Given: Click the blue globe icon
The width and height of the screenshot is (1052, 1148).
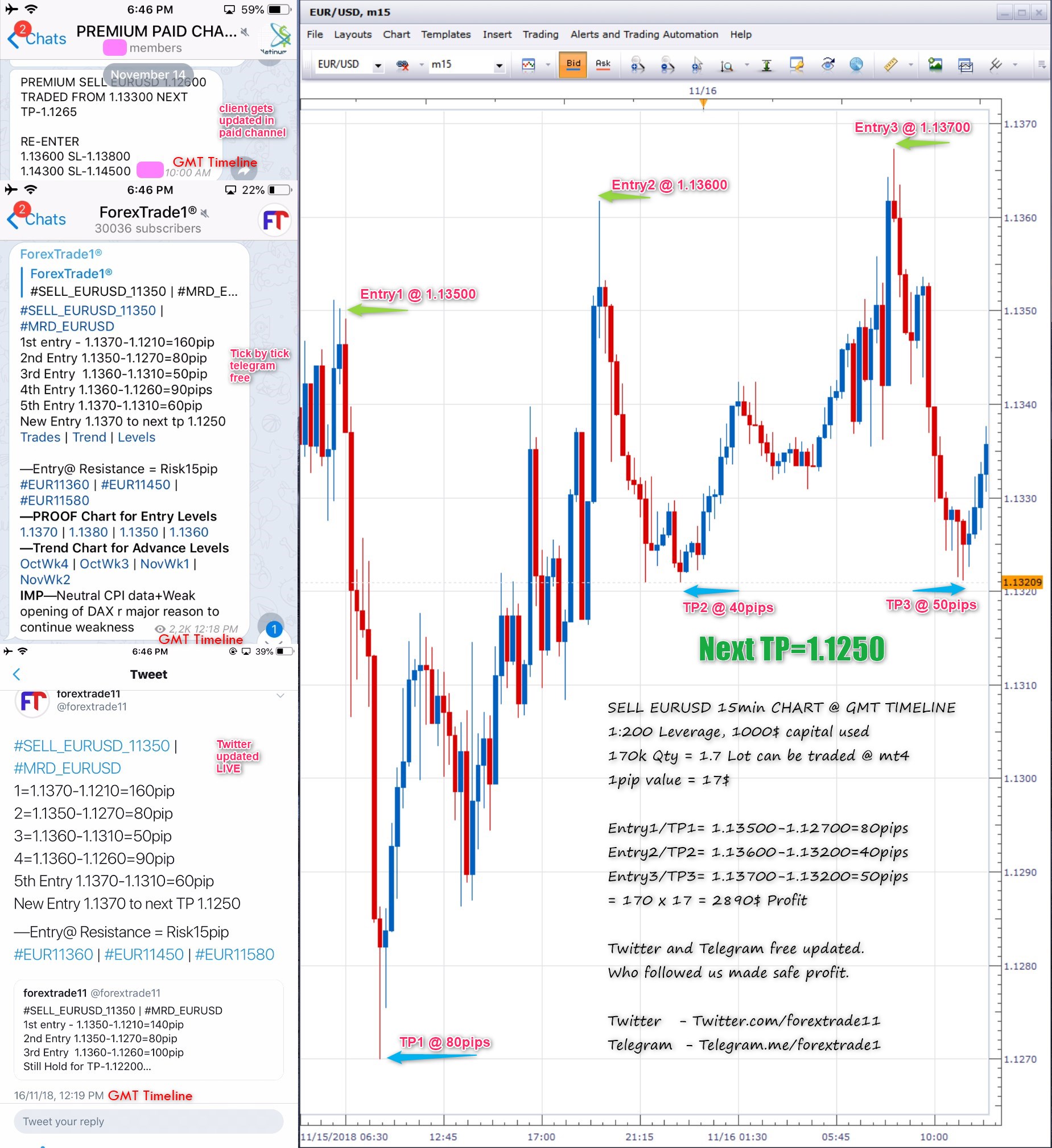Looking at the screenshot, I should [856, 64].
